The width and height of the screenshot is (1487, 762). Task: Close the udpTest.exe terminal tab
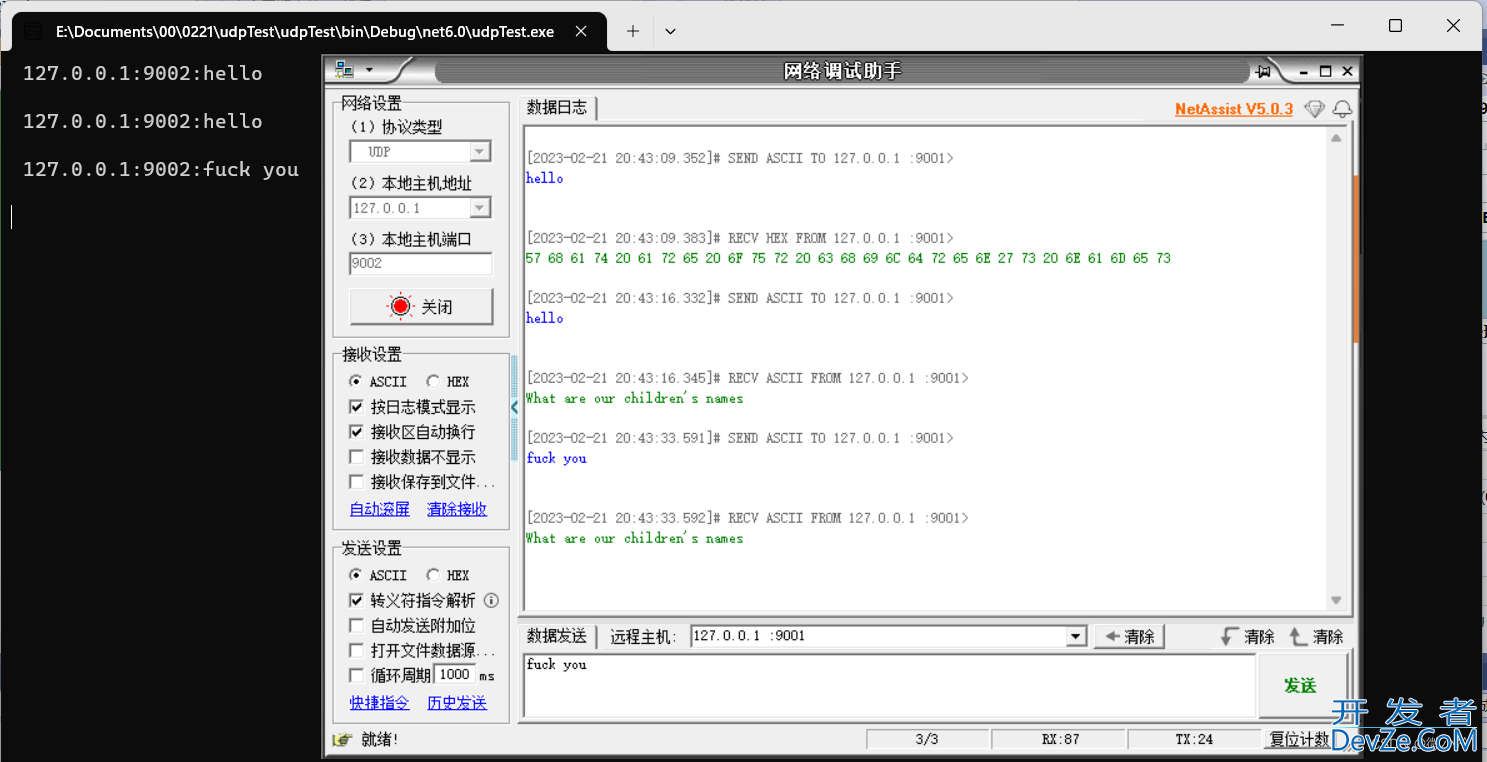(581, 31)
